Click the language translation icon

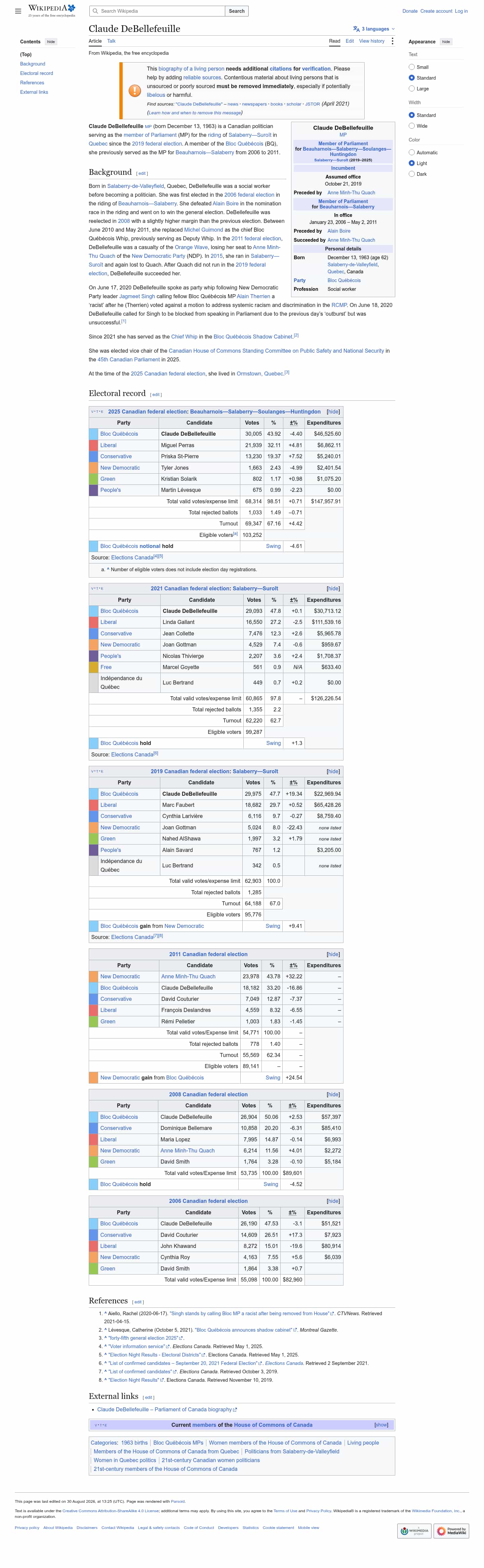pyautogui.click(x=356, y=29)
